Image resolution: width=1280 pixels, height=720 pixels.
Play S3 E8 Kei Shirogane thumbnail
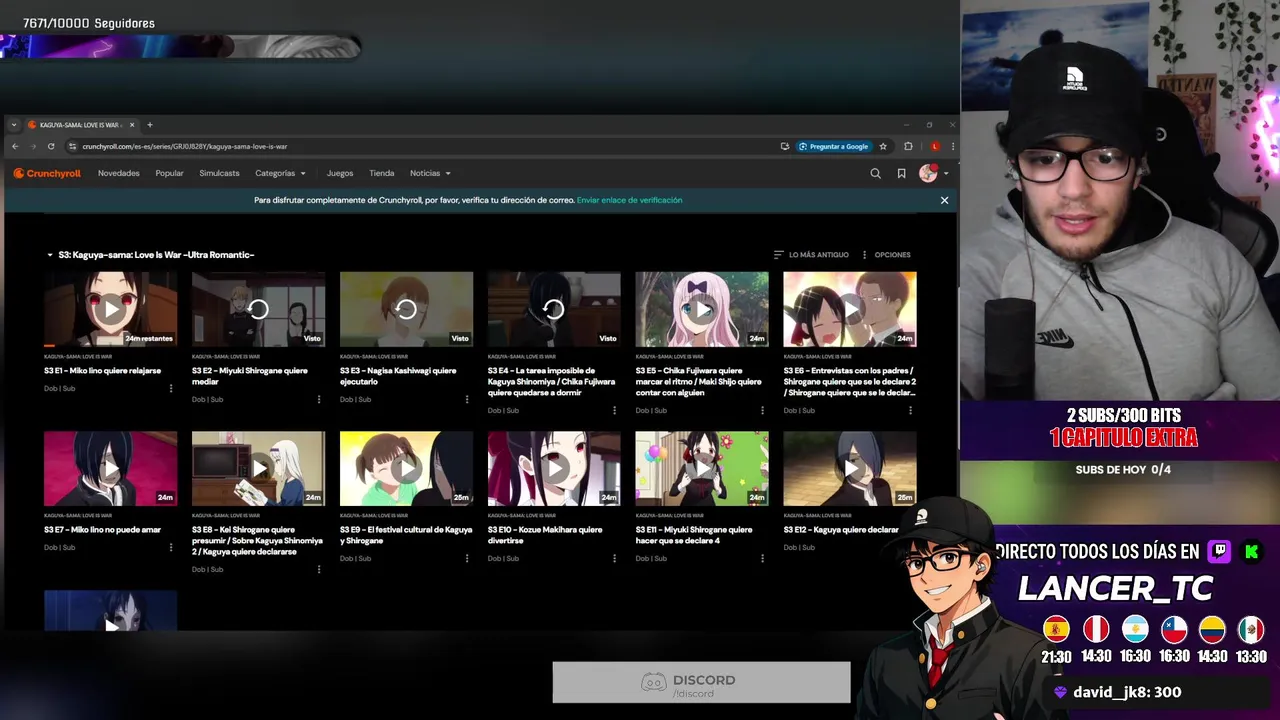(x=258, y=468)
